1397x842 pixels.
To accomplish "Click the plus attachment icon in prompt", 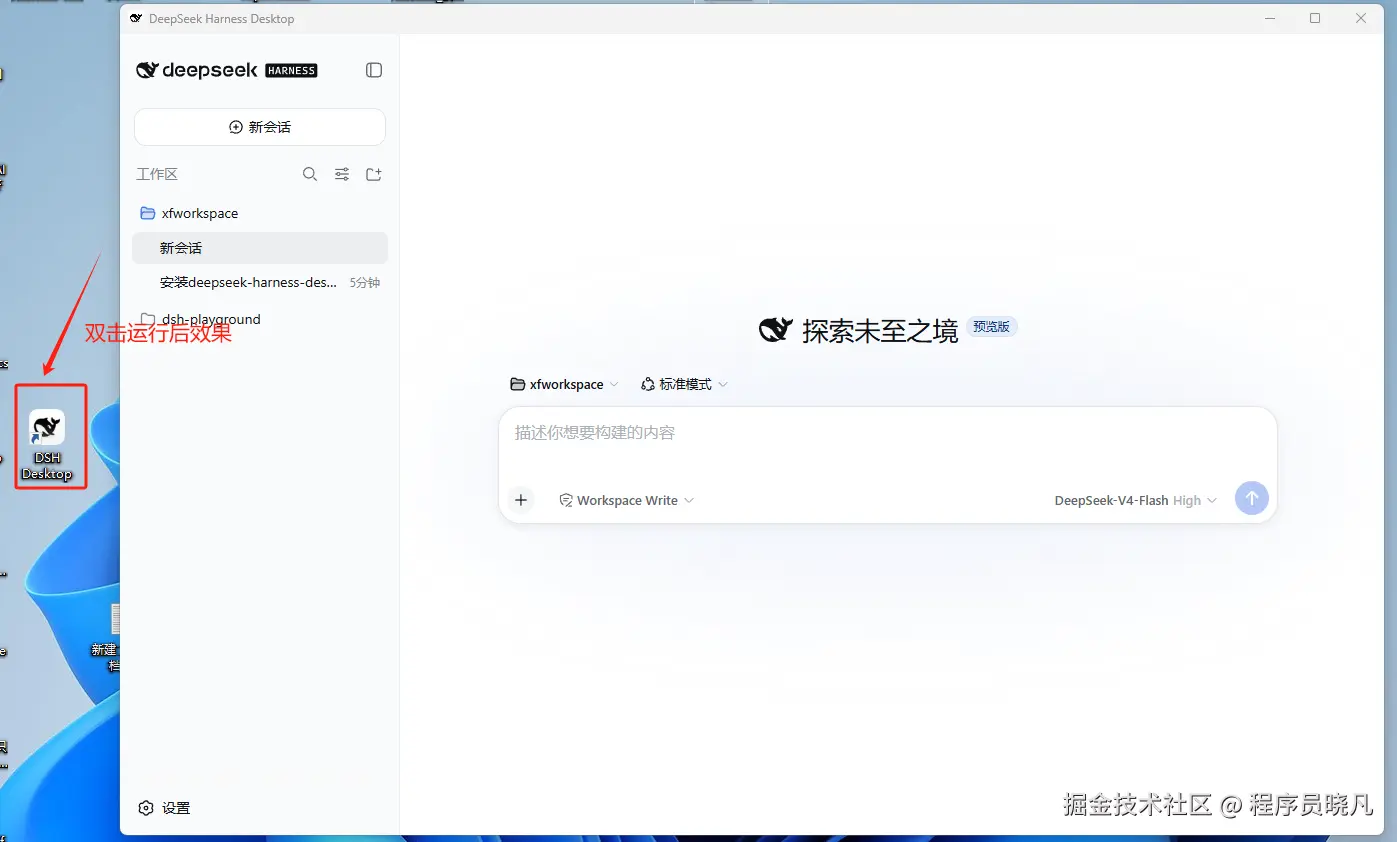I will pos(521,500).
